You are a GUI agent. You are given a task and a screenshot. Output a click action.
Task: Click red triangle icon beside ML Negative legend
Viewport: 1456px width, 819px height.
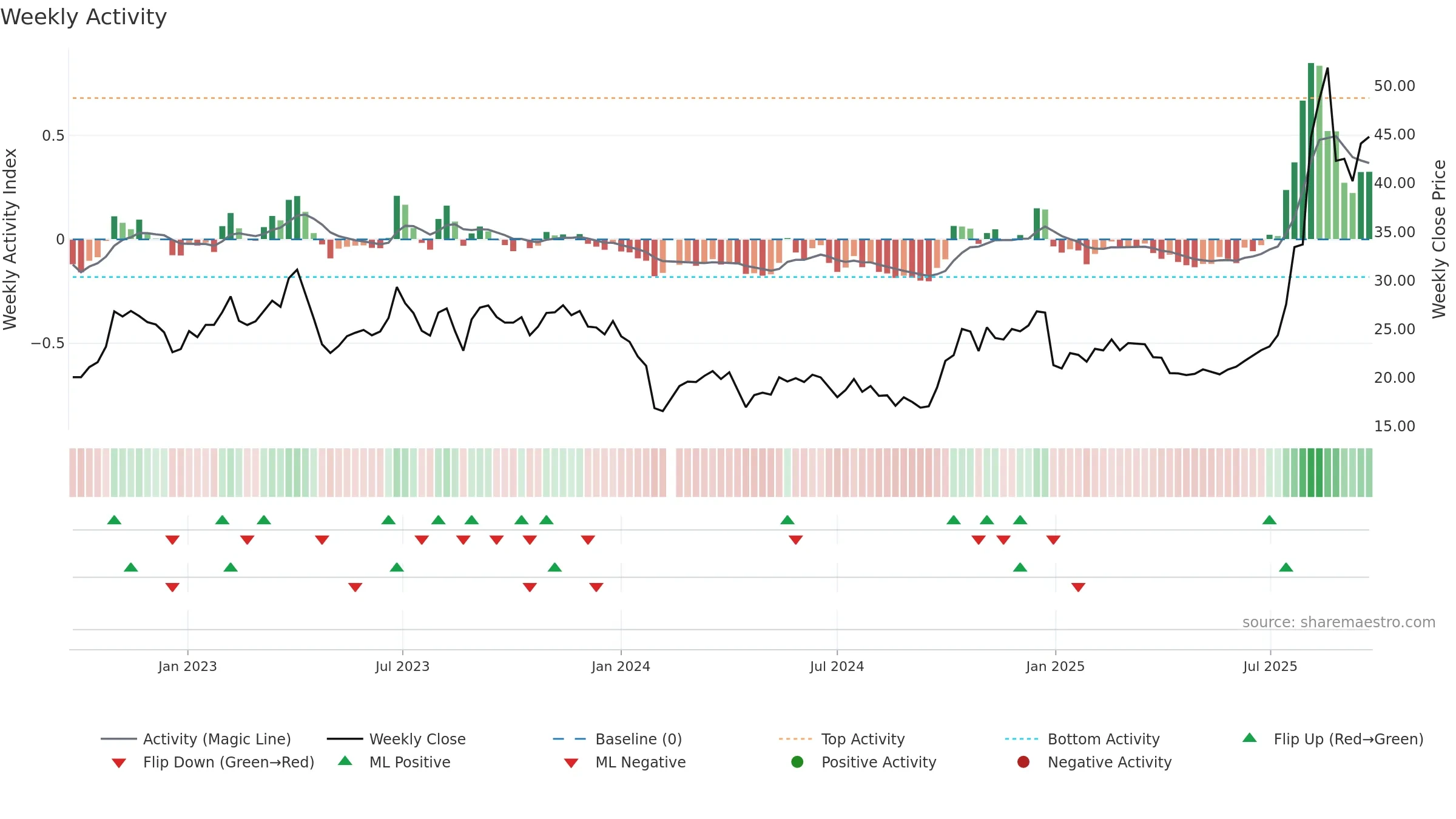tap(571, 763)
